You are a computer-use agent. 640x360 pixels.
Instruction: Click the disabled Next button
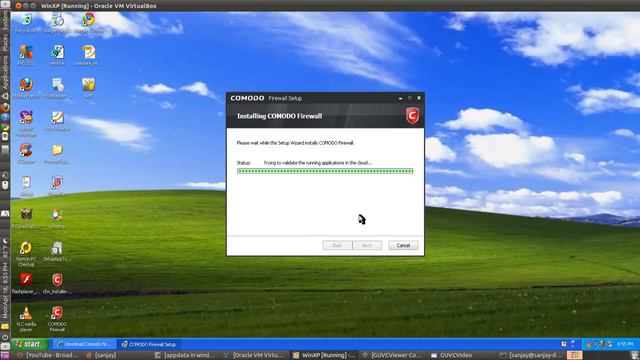(367, 245)
